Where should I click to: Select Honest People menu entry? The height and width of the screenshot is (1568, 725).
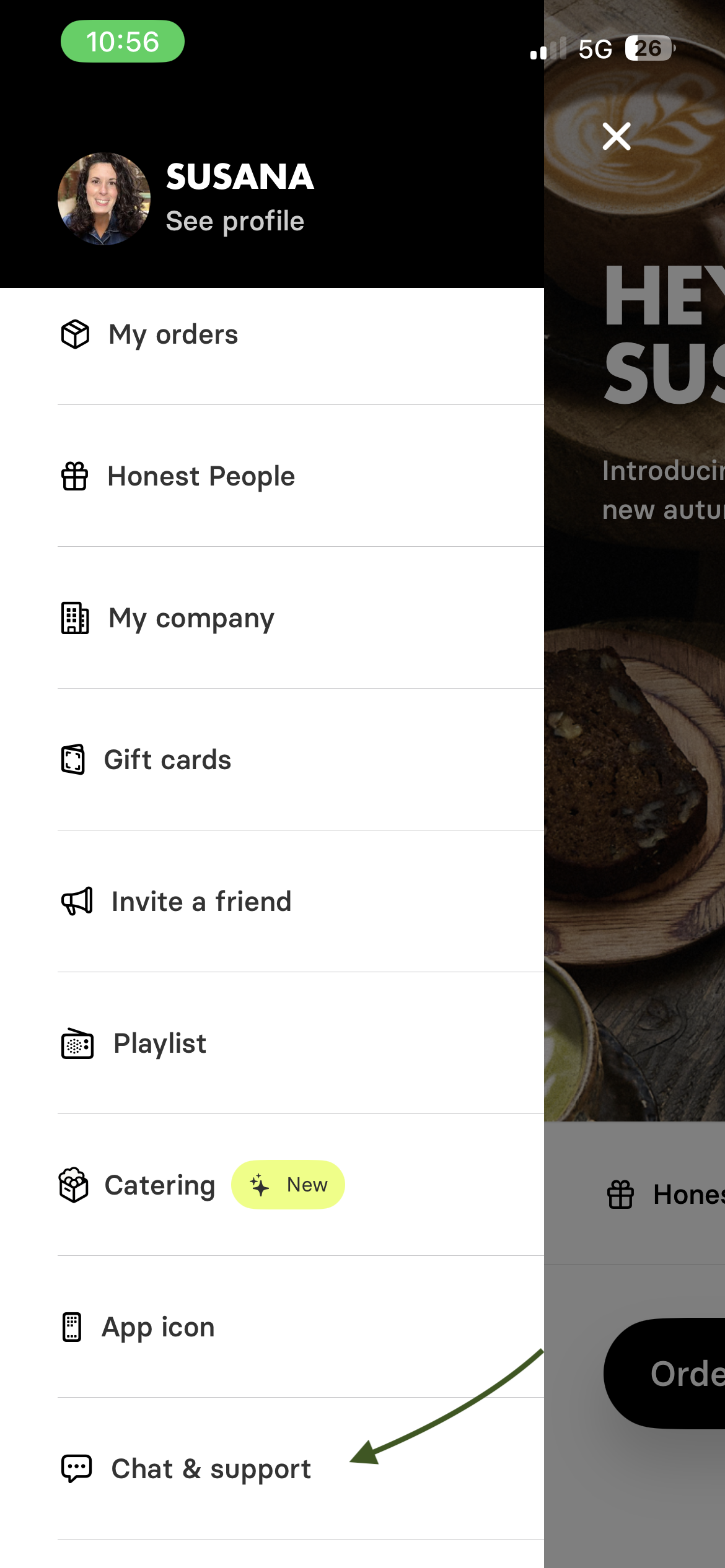coord(201,476)
